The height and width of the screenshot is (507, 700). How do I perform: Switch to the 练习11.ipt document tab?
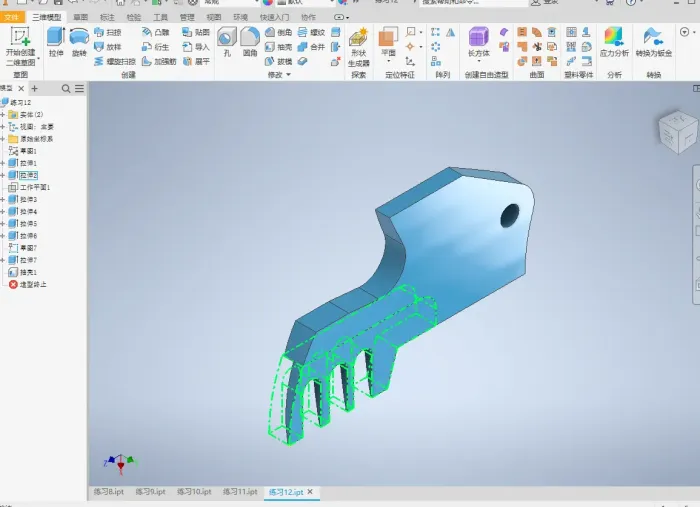click(240, 492)
